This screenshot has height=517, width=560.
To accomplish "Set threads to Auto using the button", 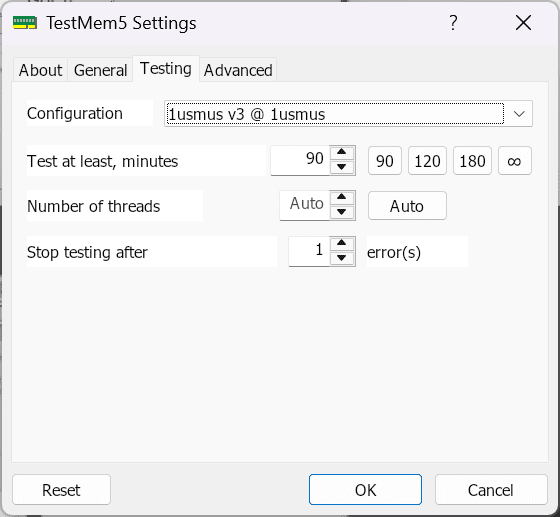I will tap(407, 206).
